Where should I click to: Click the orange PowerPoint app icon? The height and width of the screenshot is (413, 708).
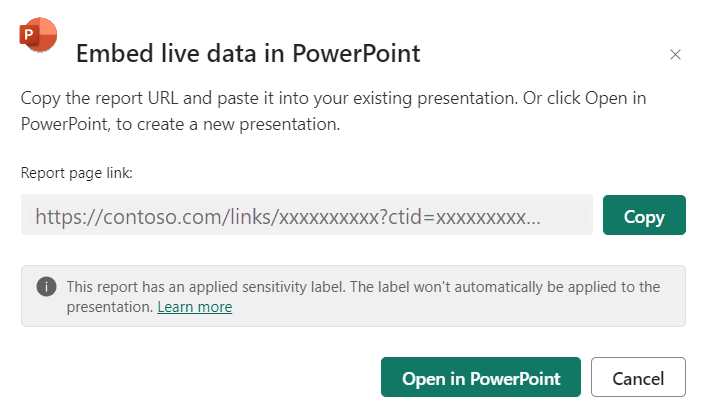tap(38, 37)
